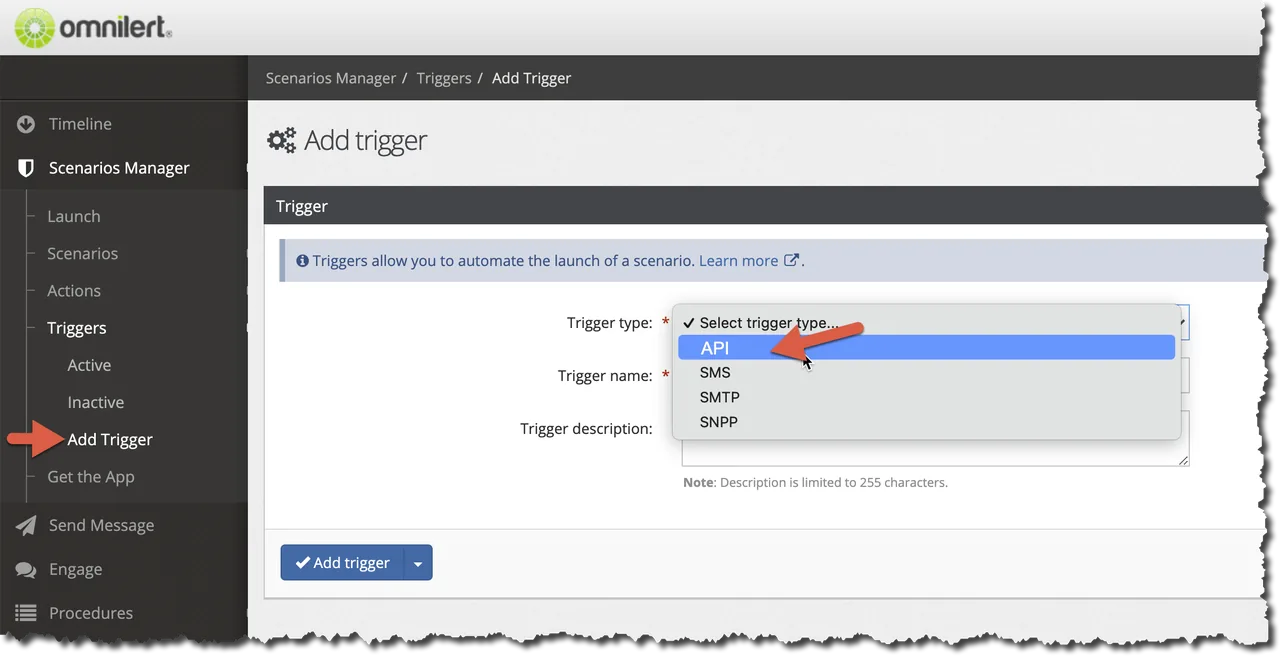Open Procedures in the sidebar
Viewport: 1280px width, 656px height.
[x=91, y=613]
